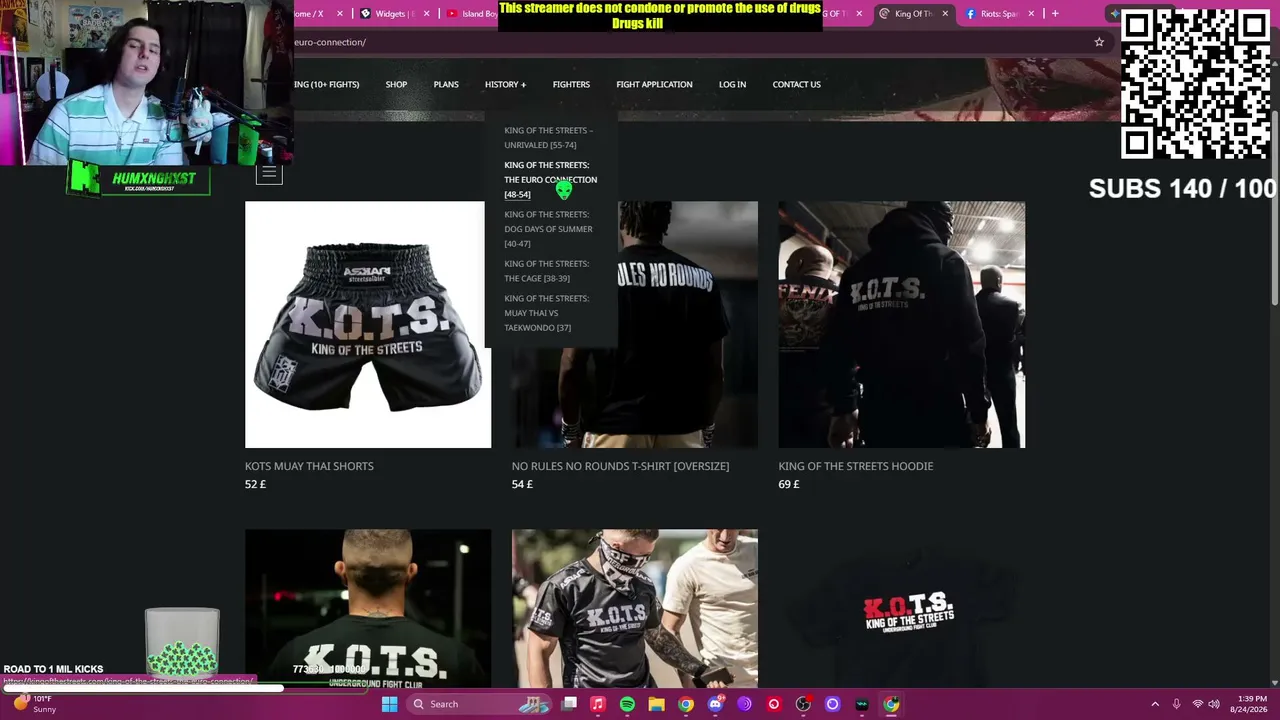Click the microphone tray icon
1280x720 pixels.
(x=1176, y=704)
